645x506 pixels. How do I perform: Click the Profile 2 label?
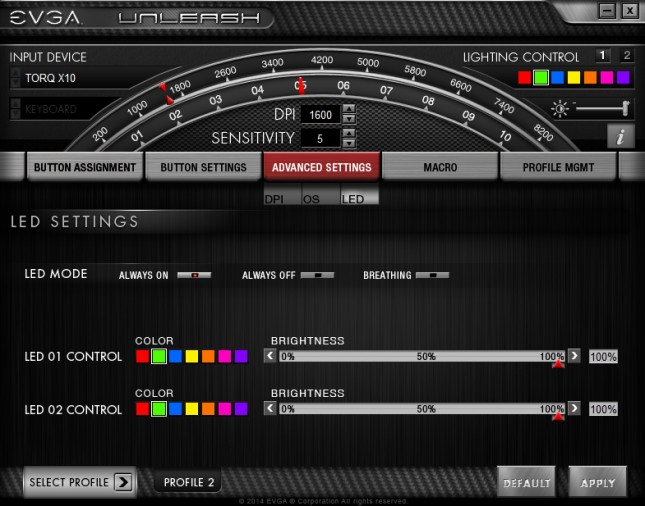[189, 482]
